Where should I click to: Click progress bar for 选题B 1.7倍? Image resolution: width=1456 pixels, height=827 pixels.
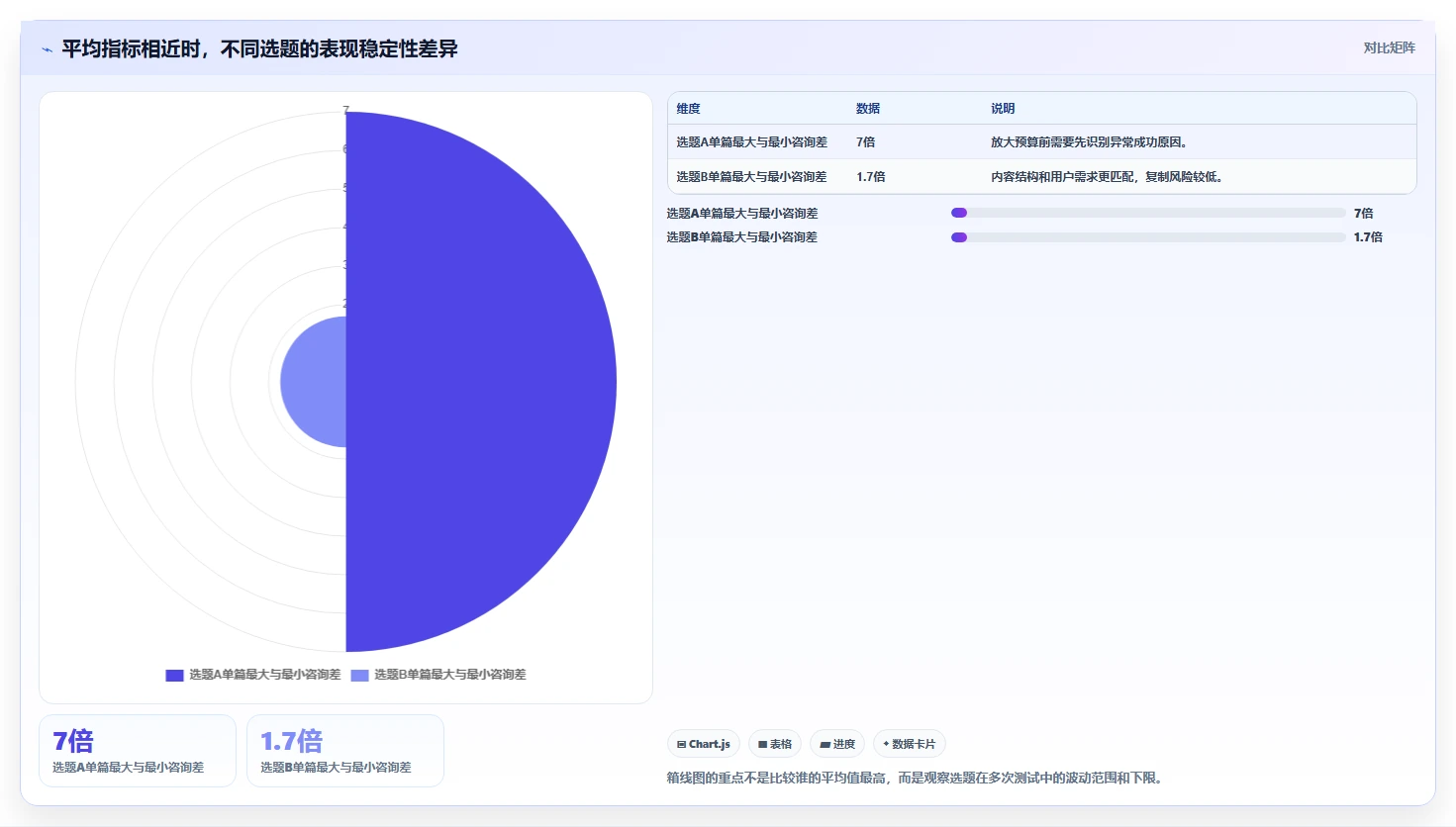(x=1148, y=237)
